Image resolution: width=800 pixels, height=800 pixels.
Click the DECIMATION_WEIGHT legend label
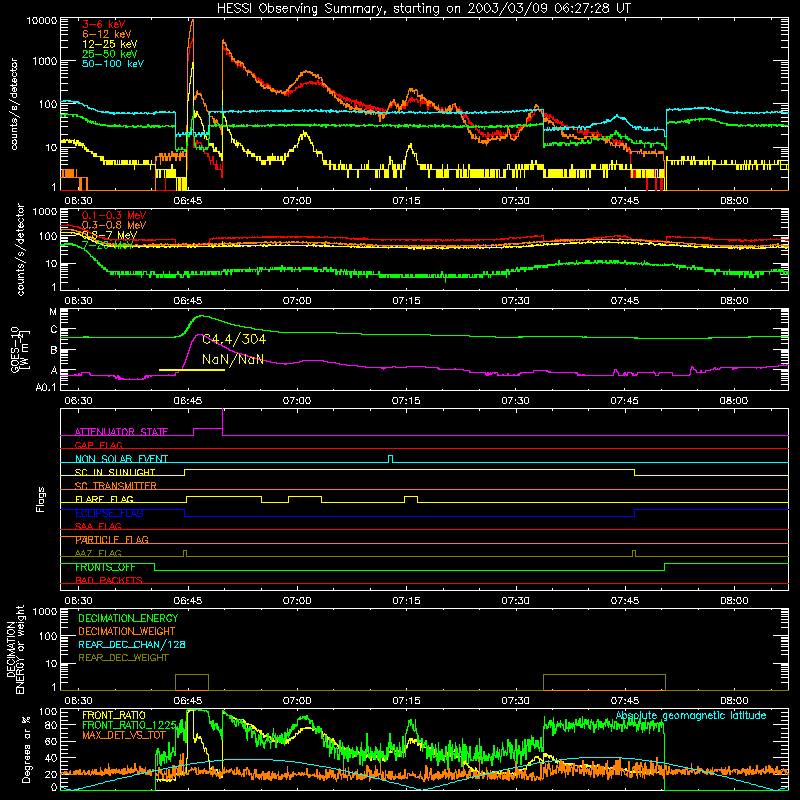[127, 631]
